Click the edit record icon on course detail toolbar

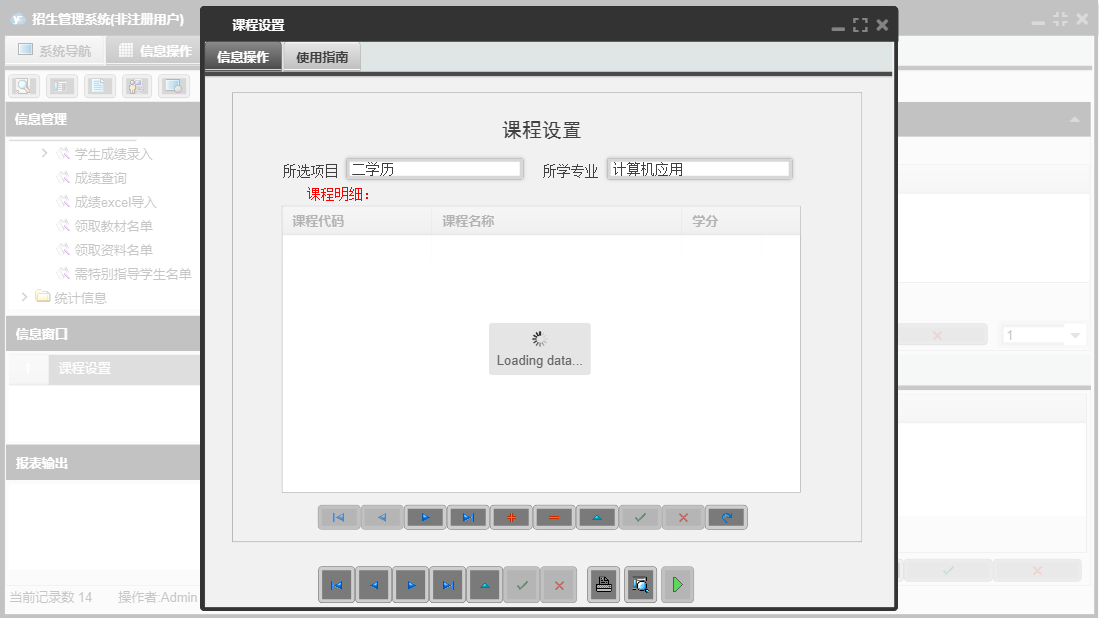click(x=596, y=517)
